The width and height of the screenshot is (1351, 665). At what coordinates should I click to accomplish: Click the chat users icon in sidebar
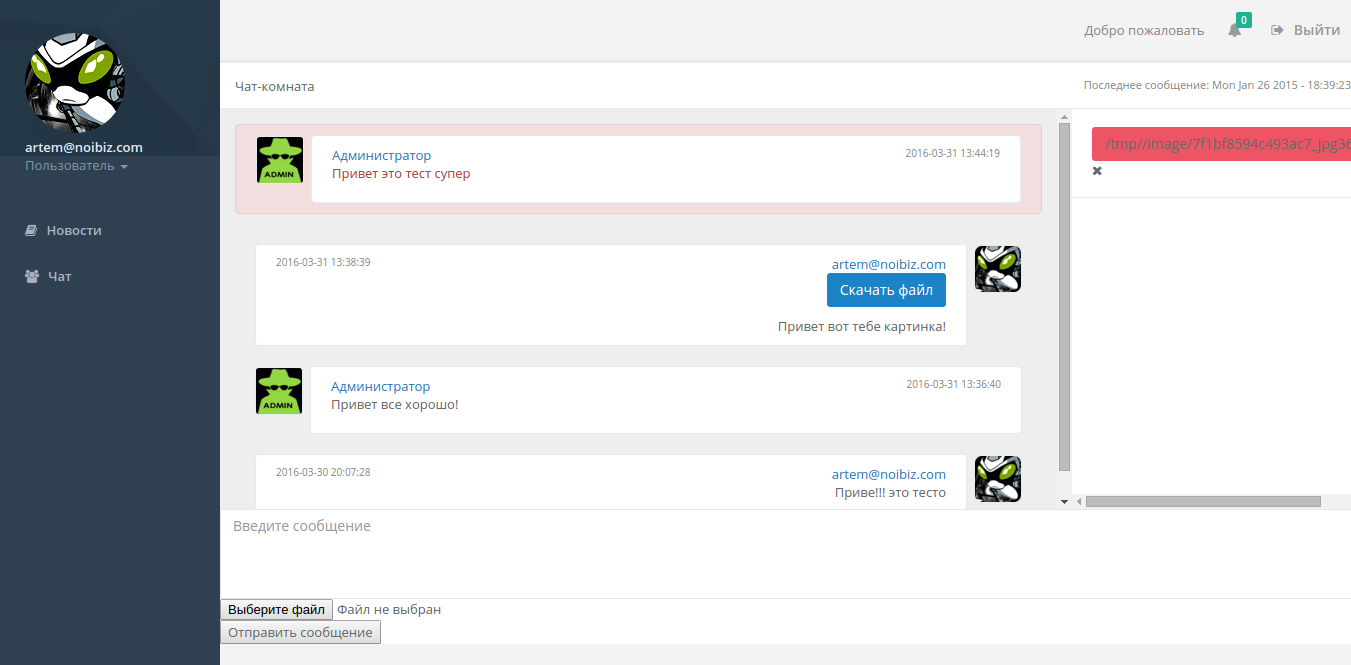click(31, 276)
